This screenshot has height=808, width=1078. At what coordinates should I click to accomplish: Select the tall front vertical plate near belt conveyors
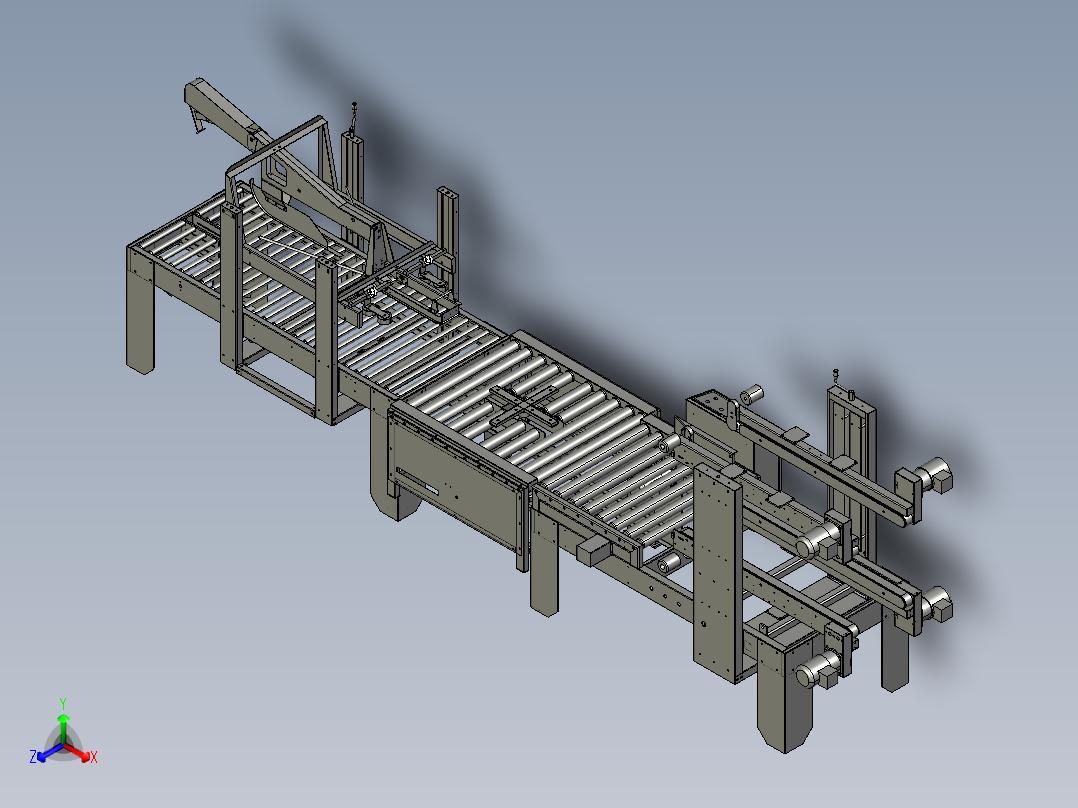pos(718,572)
